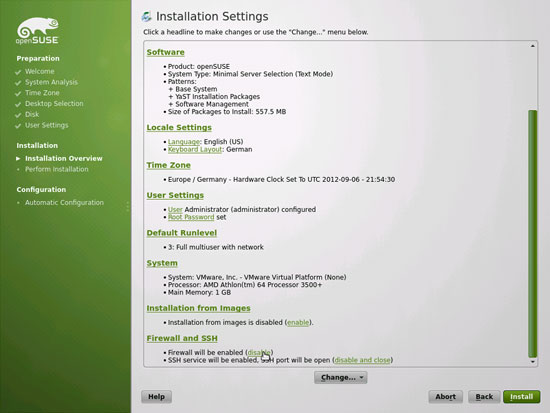The height and width of the screenshot is (413, 550).
Task: Click scrollbar down arrow in settings list
Action: 532,361
